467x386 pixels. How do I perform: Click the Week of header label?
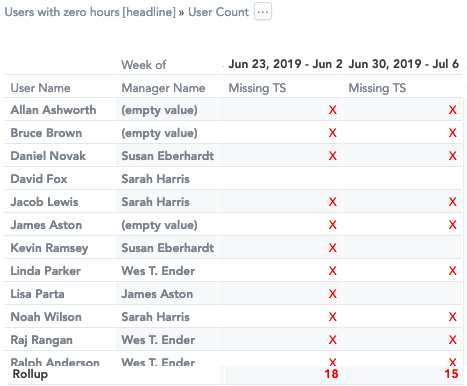point(144,65)
